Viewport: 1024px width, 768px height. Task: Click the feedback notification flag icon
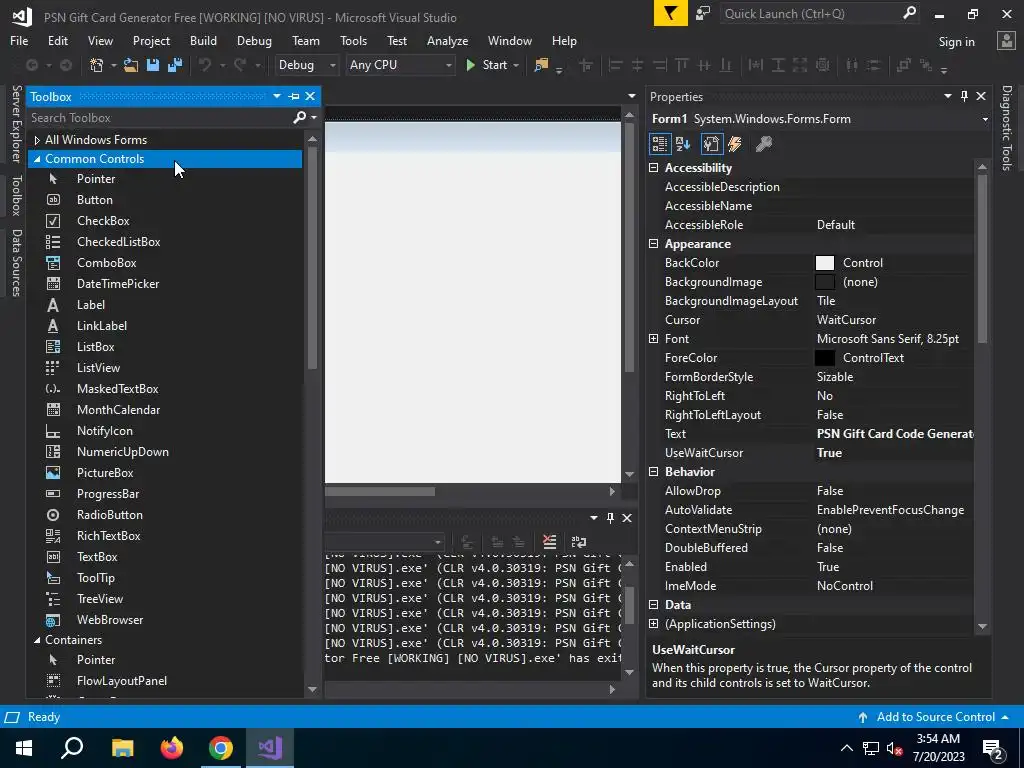click(670, 14)
